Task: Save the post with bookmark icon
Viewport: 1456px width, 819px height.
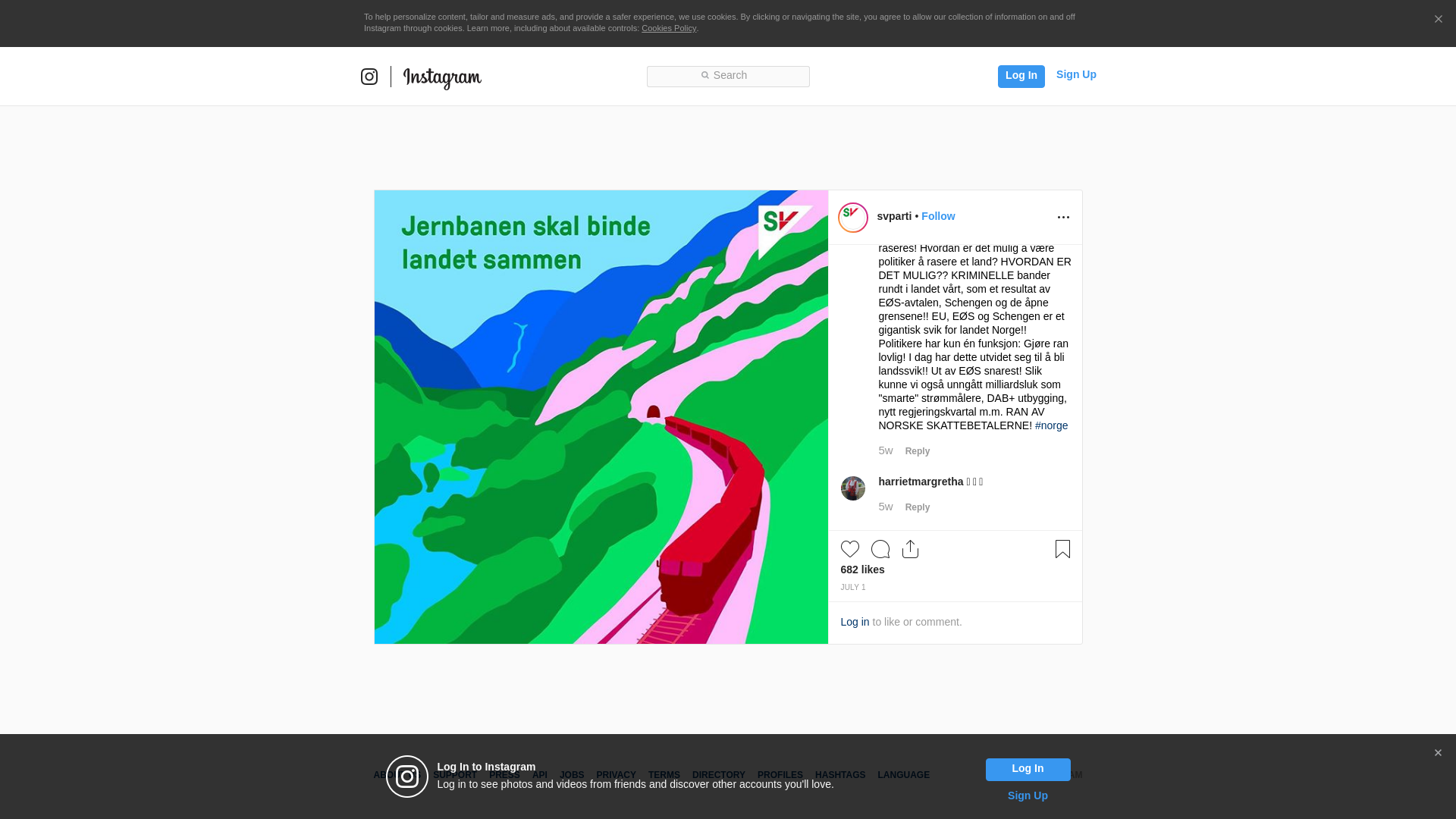Action: [x=1062, y=549]
